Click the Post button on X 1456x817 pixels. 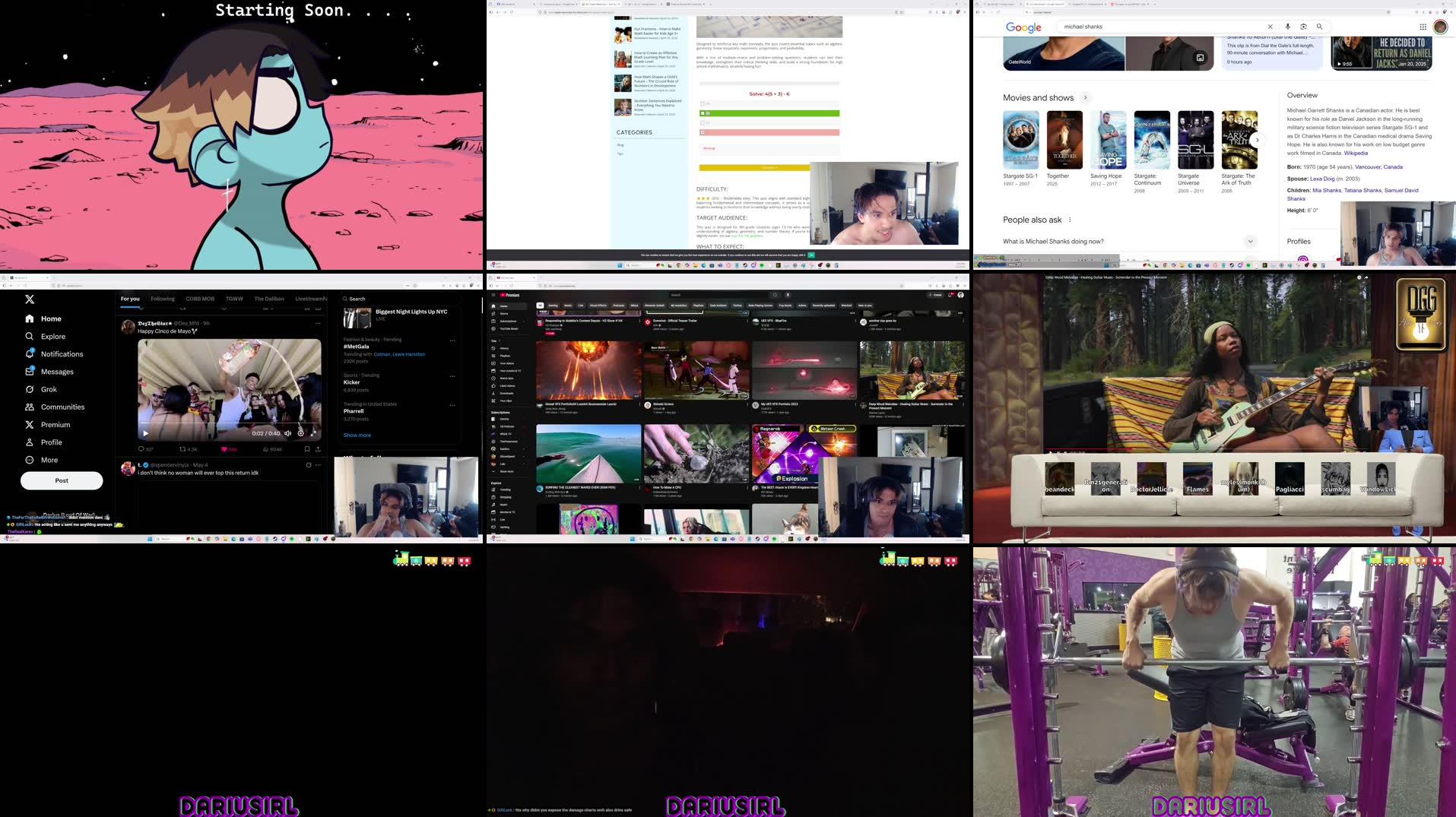coord(62,480)
